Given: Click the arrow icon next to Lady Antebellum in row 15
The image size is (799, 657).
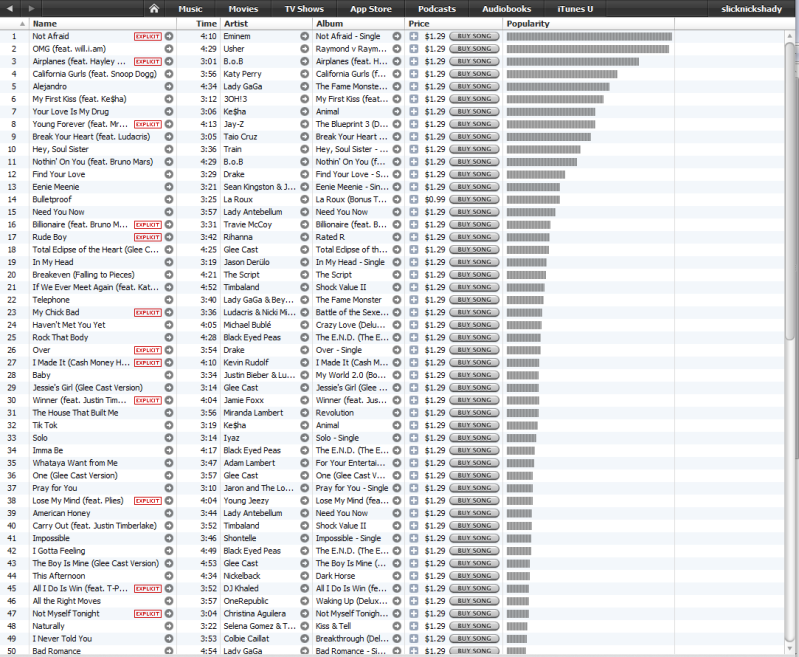Looking at the screenshot, I should pyautogui.click(x=305, y=212).
